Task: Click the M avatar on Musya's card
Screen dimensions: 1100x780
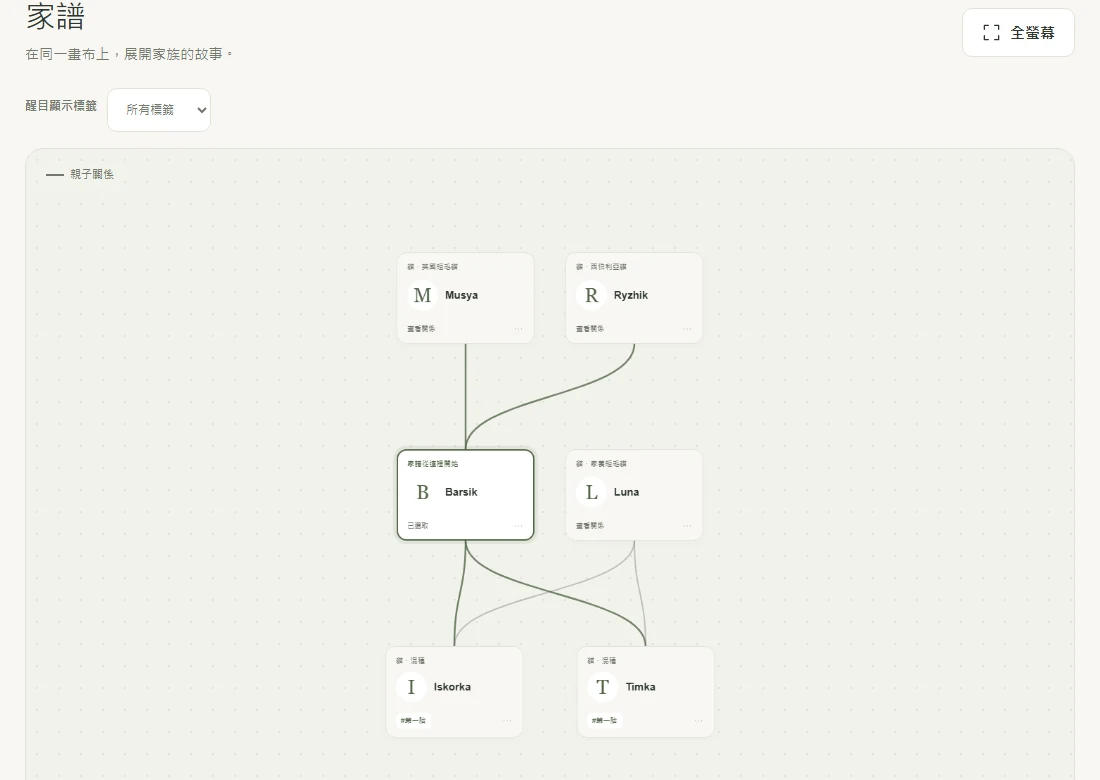Action: coord(422,295)
